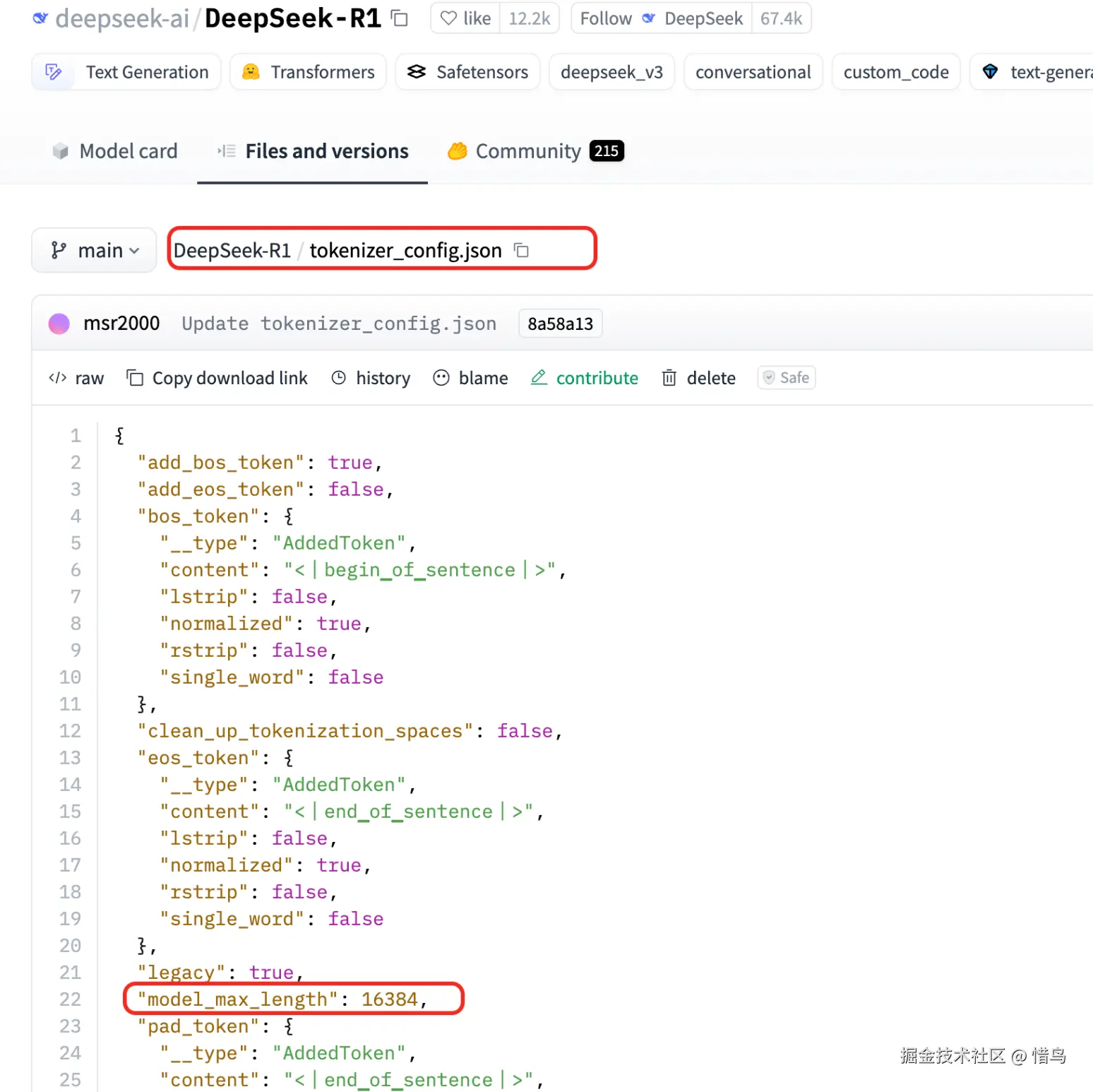
Task: Click line number 22
Action: (x=70, y=999)
